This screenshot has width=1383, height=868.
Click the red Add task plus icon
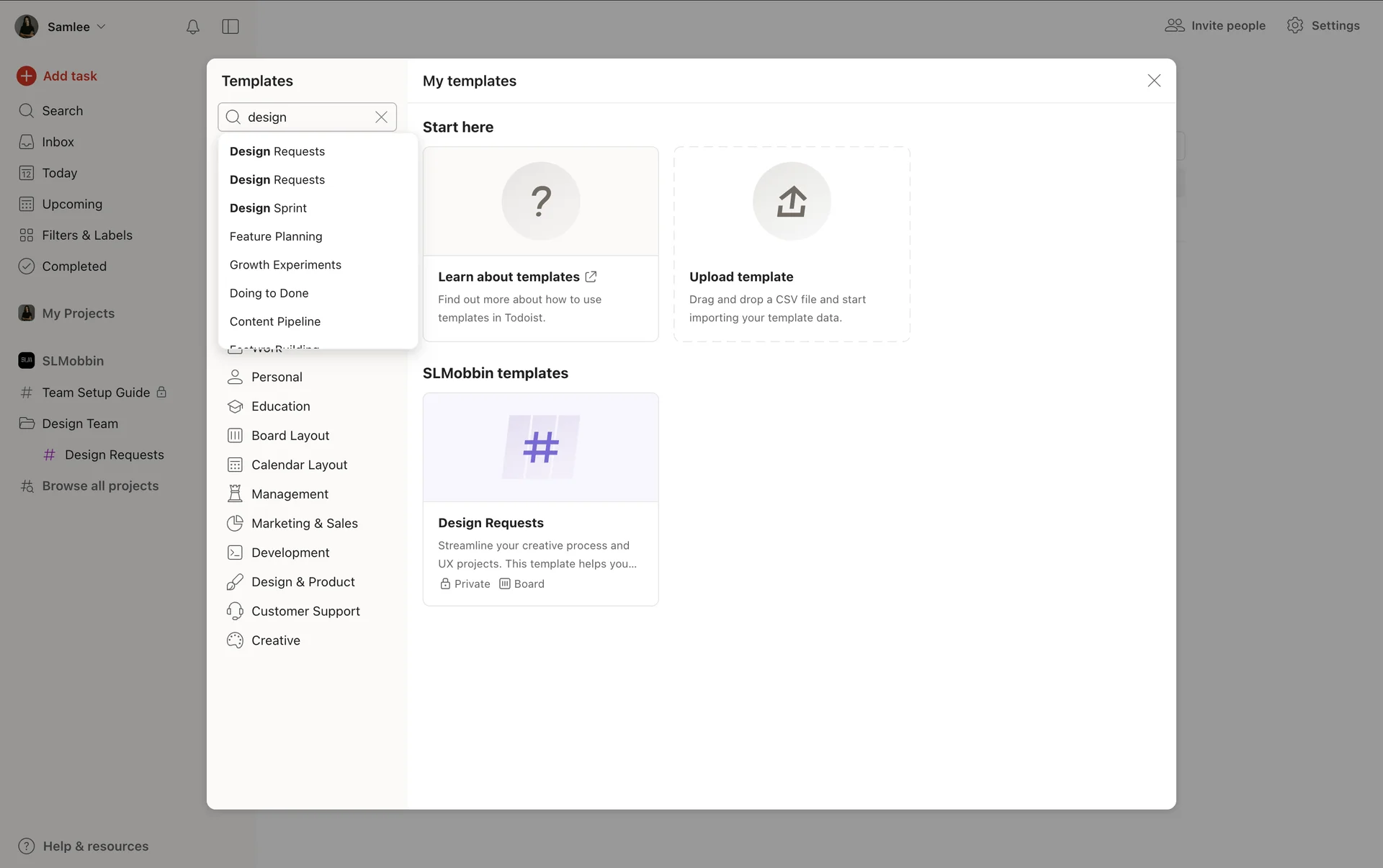coord(27,76)
